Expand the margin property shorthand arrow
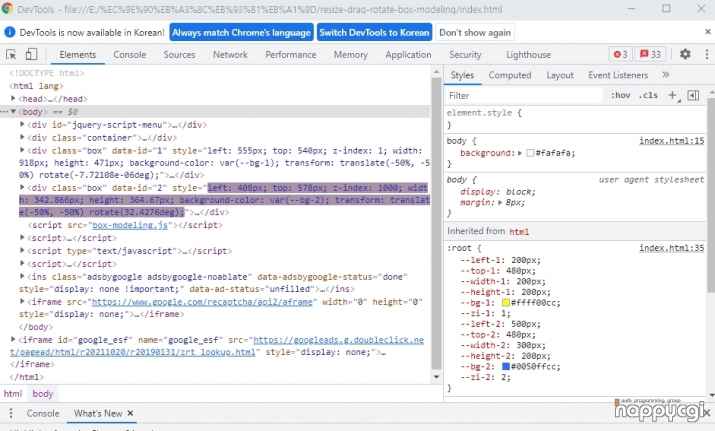This screenshot has height=431, width=715. tap(500, 203)
